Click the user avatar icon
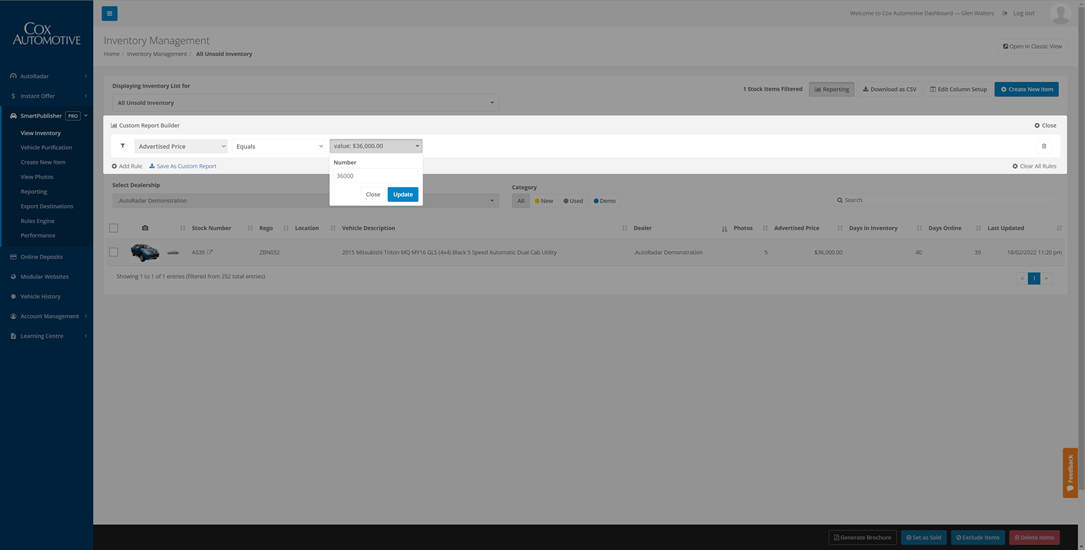 click(x=1060, y=13)
